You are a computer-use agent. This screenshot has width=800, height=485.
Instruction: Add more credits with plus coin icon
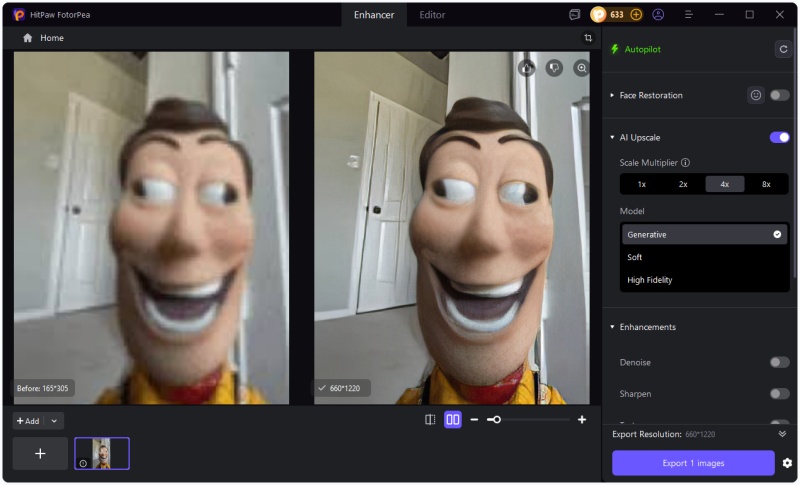[x=636, y=15]
